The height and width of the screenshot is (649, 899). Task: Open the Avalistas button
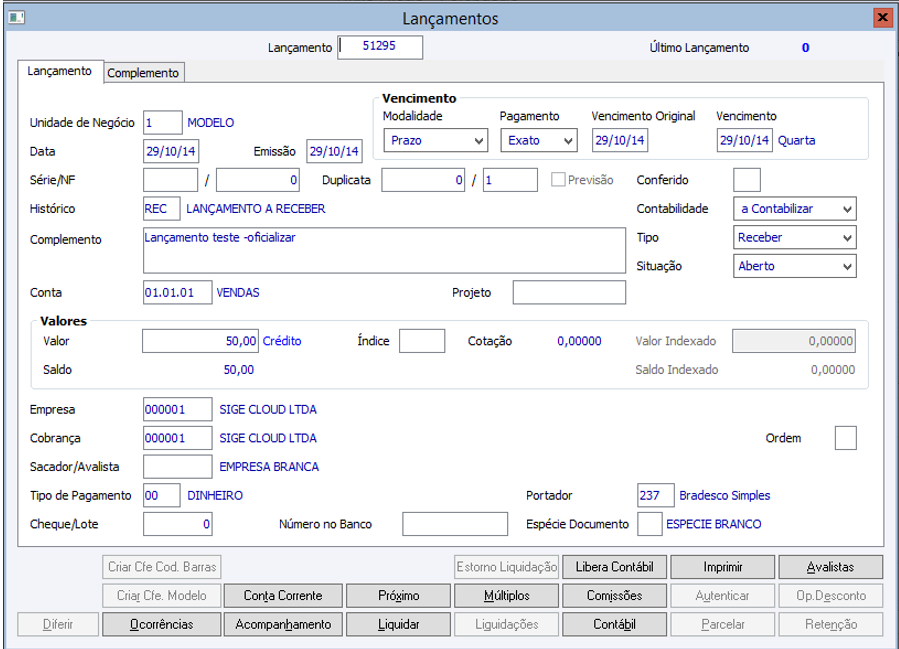[830, 567]
